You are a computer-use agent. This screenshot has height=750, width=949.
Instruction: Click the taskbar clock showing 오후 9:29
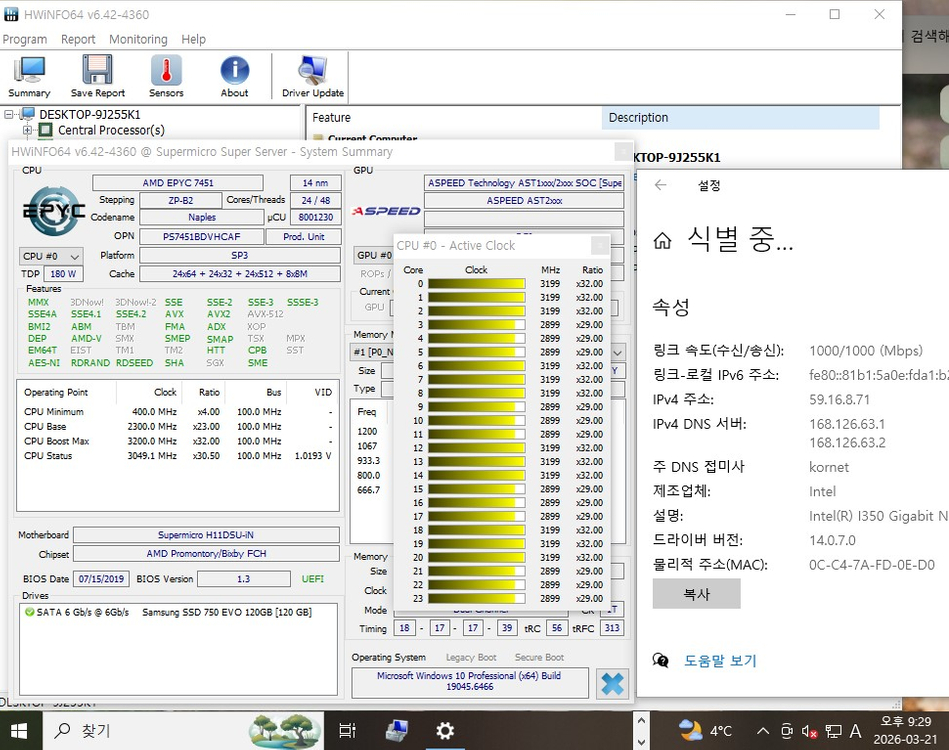[x=905, y=731]
